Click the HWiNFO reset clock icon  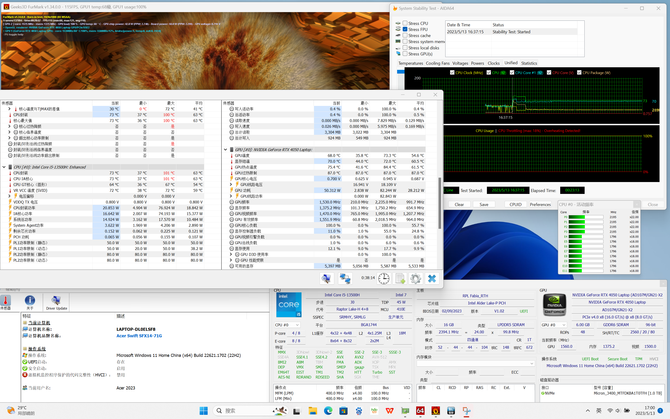(384, 278)
